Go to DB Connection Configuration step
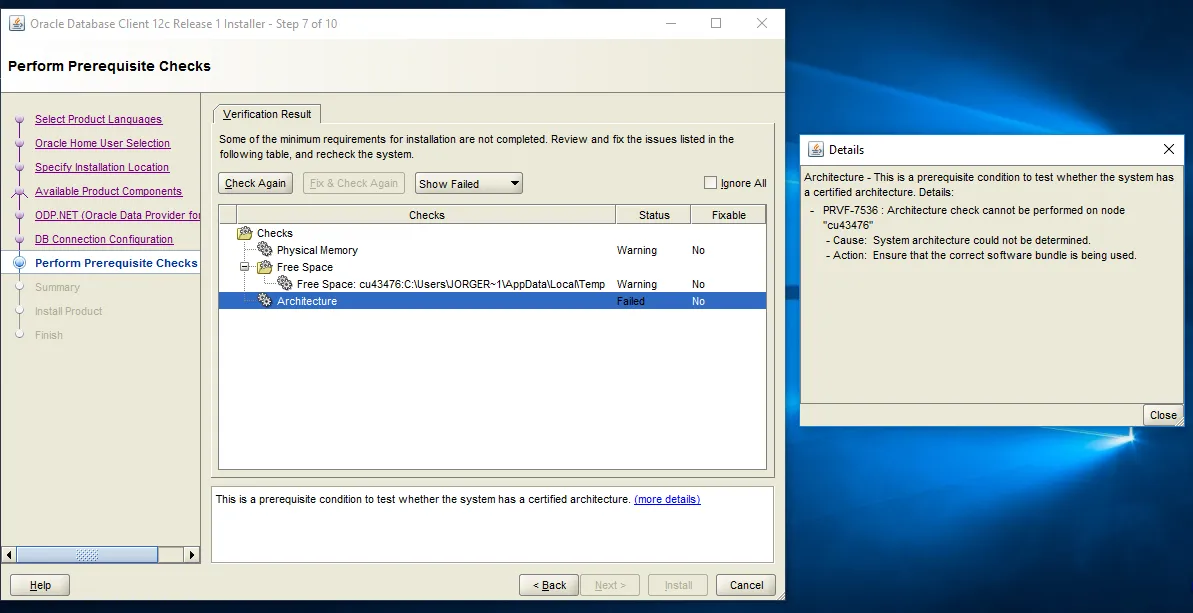This screenshot has height=613, width=1193. [x=104, y=239]
